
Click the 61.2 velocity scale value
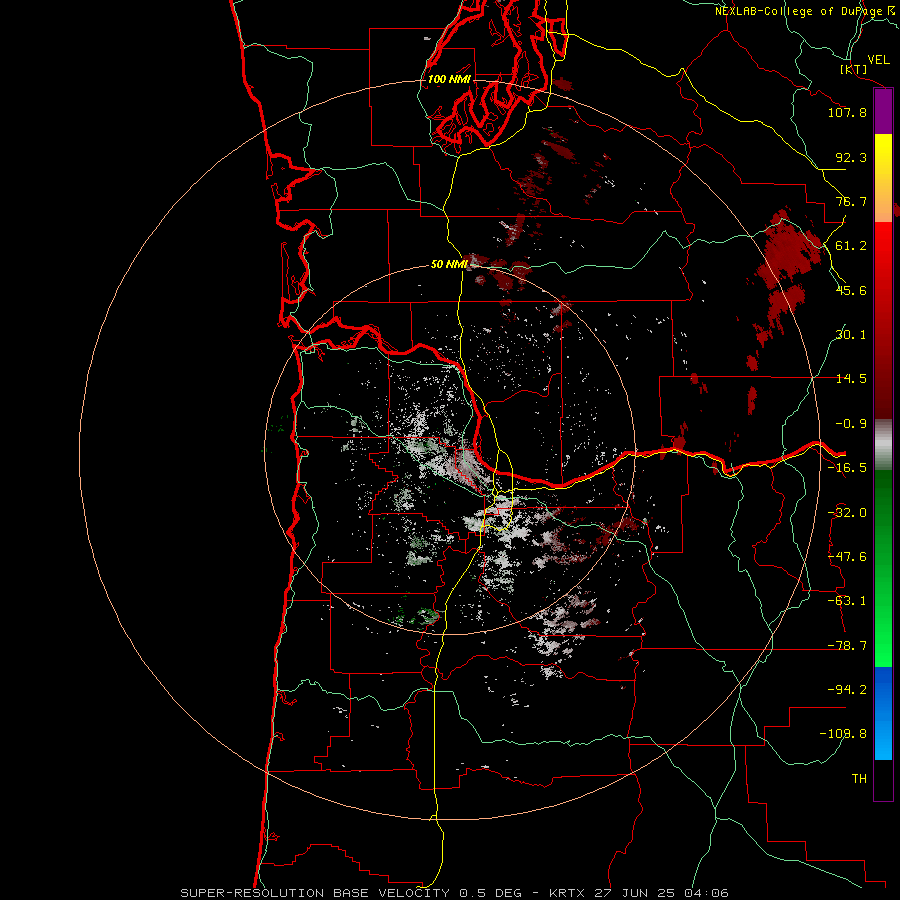click(851, 246)
